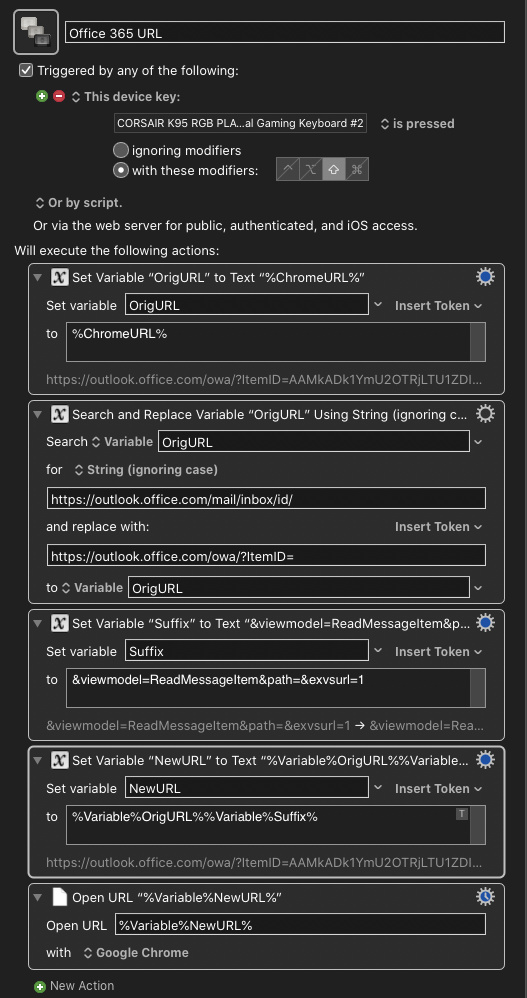Open the destination 'to Variable' popup
This screenshot has height=998, width=527.
(92, 587)
